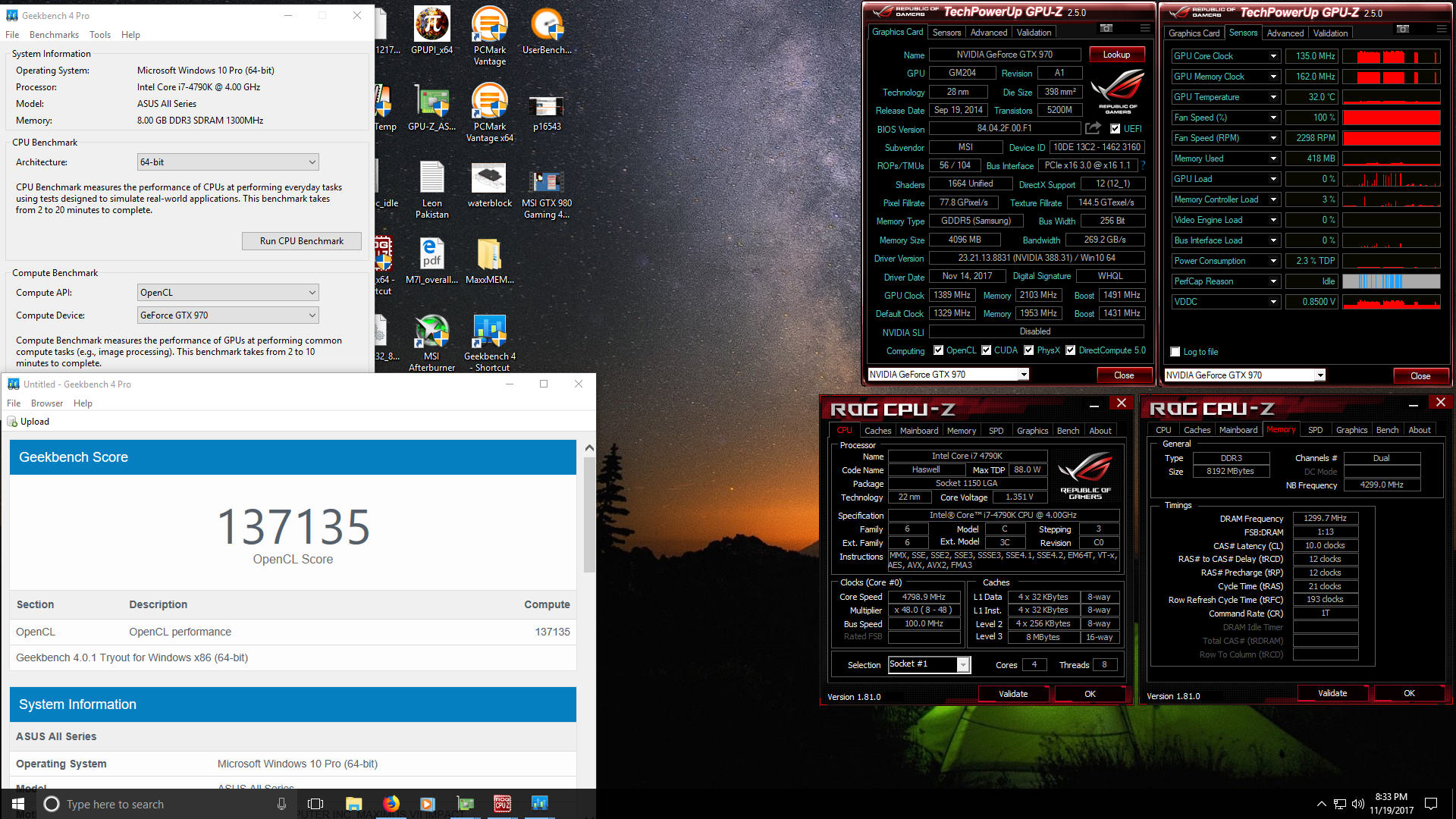Click the GPU Load sensor graph
The width and height of the screenshot is (1456, 819).
tap(1391, 179)
